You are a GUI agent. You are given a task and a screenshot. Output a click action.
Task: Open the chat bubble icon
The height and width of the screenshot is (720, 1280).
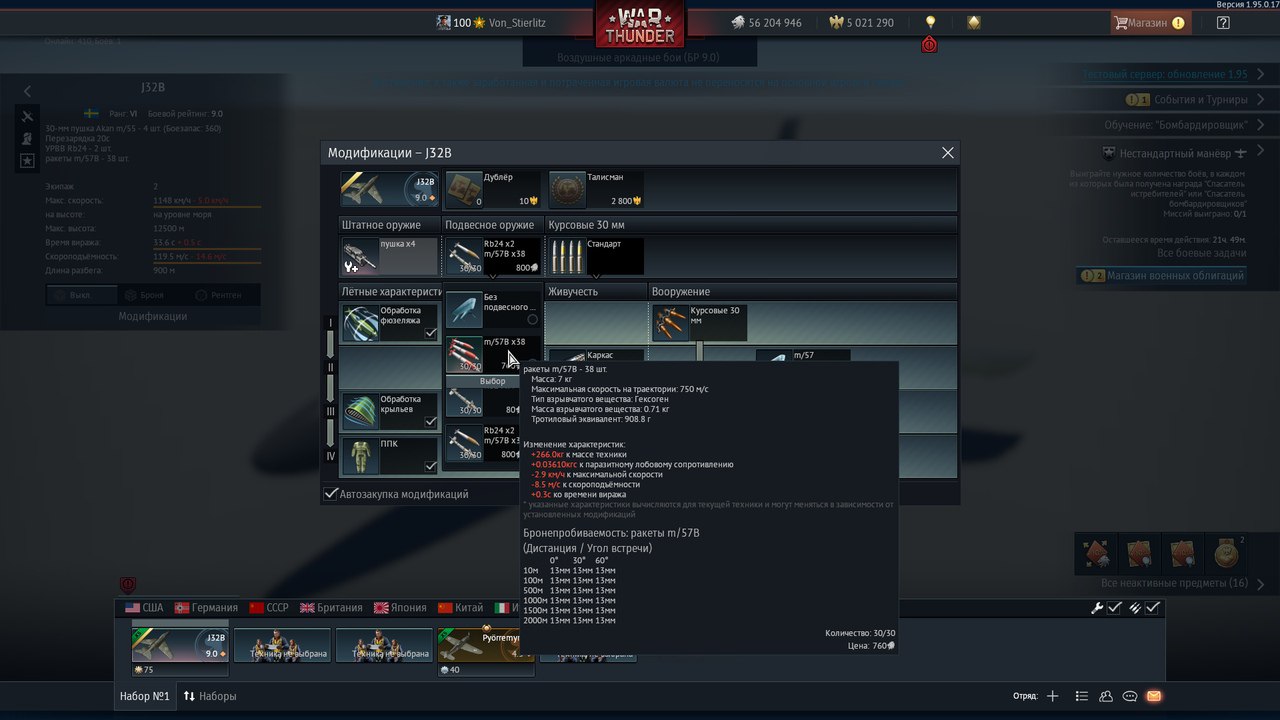[1130, 696]
